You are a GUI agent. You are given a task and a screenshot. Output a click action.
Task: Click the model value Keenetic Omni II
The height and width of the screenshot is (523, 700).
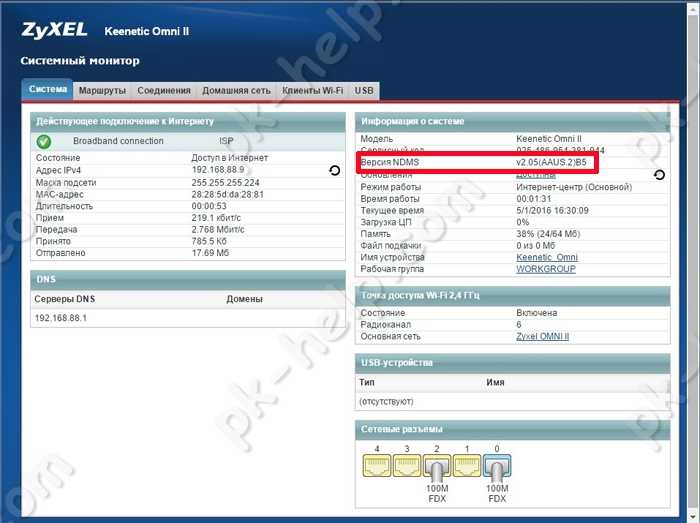(549, 139)
